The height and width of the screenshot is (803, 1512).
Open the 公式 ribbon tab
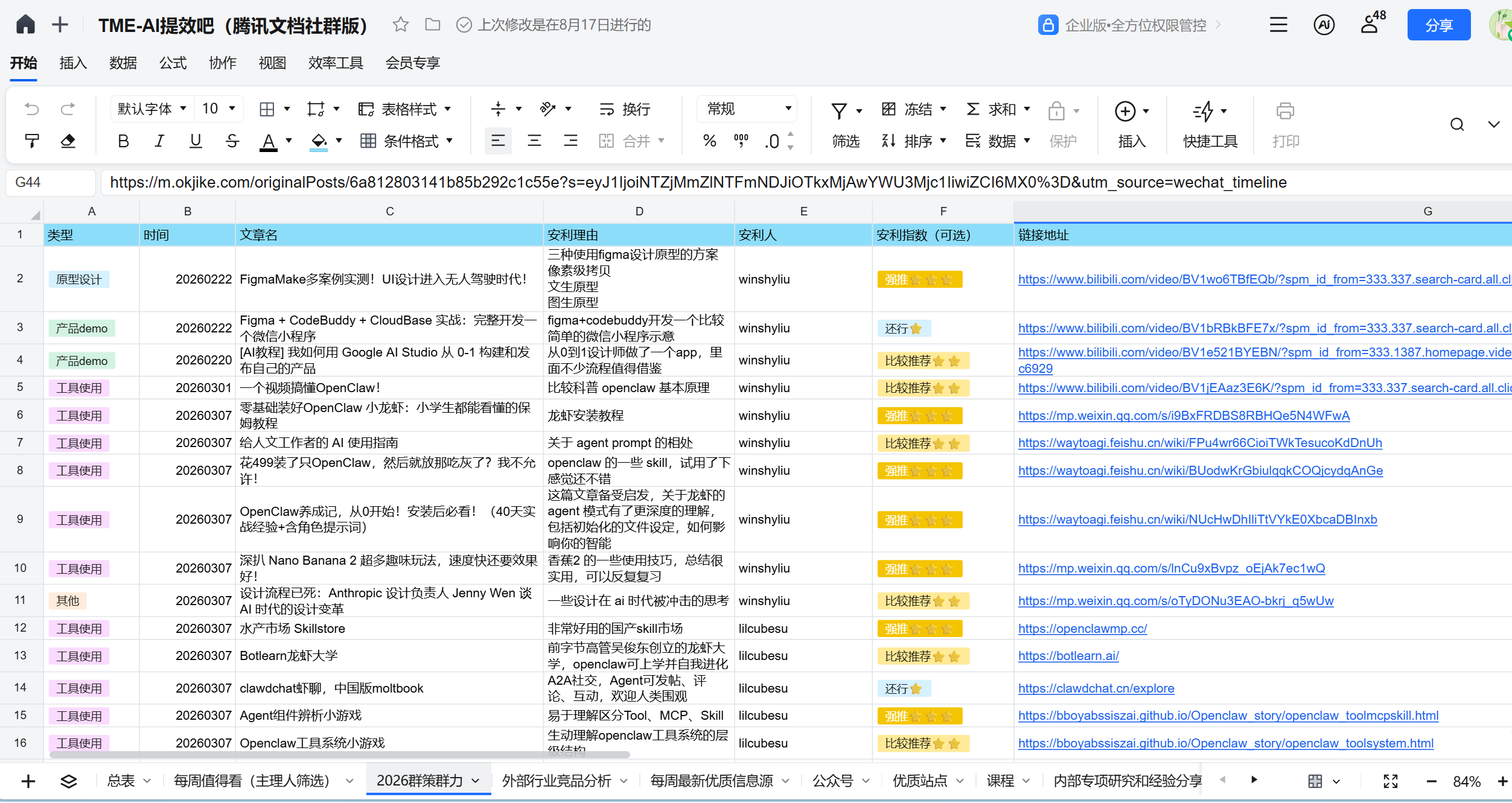click(173, 63)
